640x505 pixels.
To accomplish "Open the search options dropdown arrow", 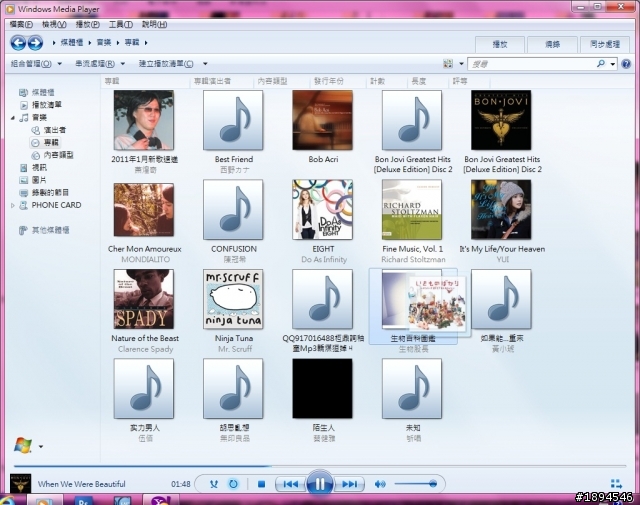I will click(613, 64).
